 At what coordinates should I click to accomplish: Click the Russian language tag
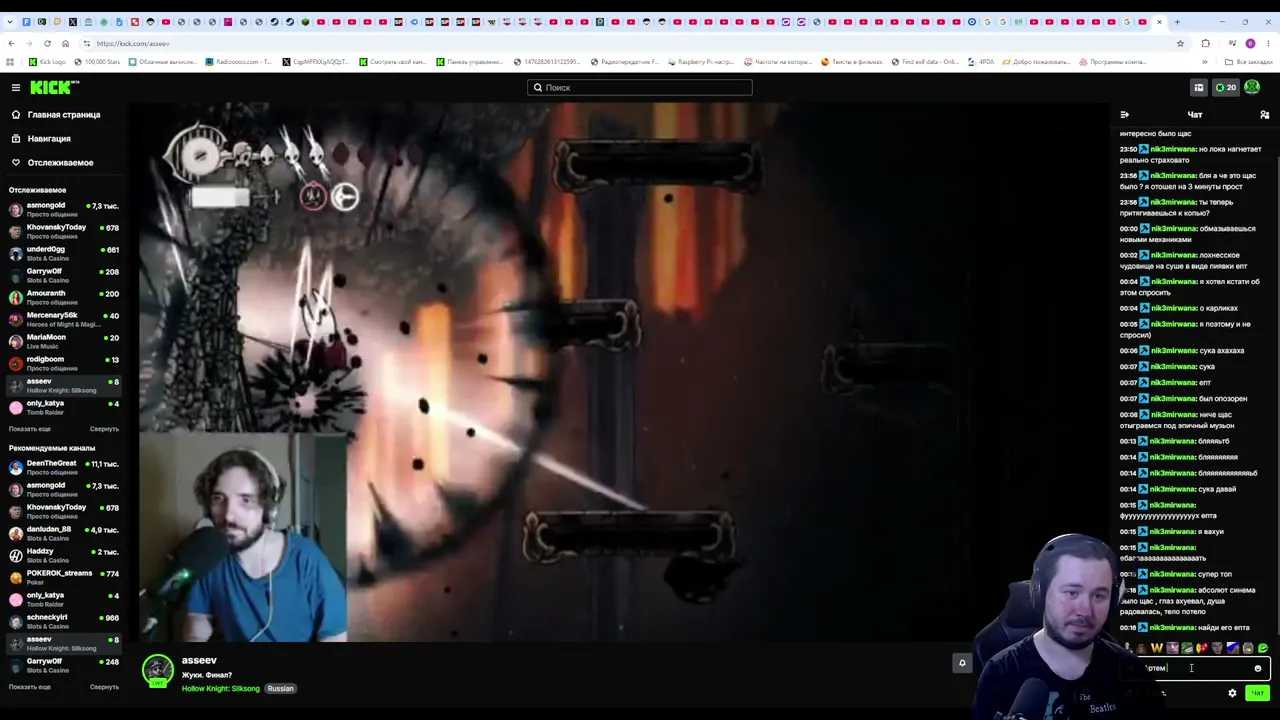(x=280, y=689)
